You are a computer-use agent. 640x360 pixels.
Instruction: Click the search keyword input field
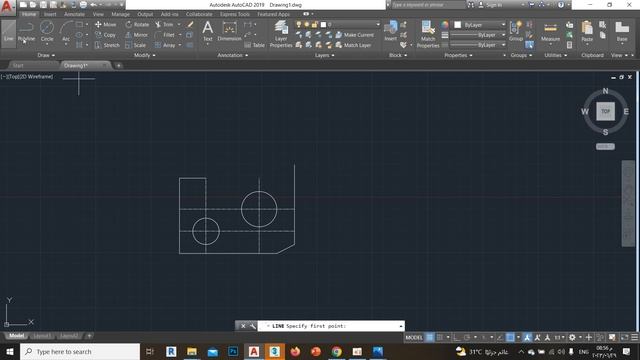(428, 5)
